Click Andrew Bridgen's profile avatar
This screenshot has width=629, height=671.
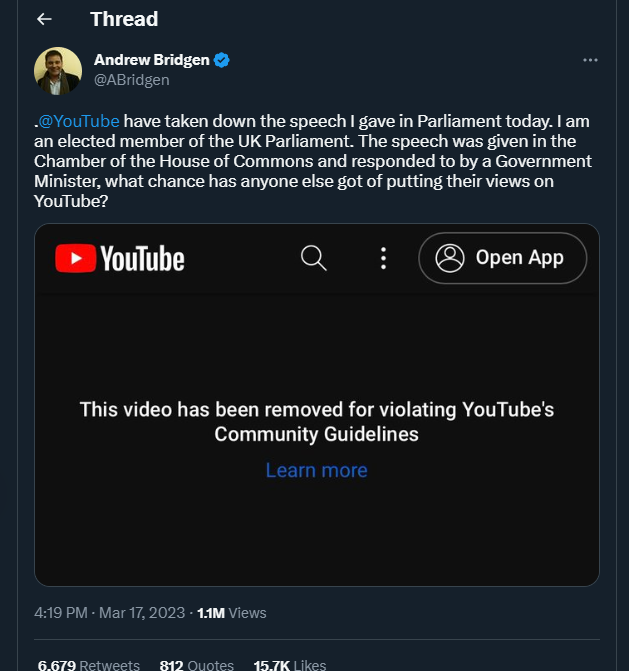click(x=58, y=70)
